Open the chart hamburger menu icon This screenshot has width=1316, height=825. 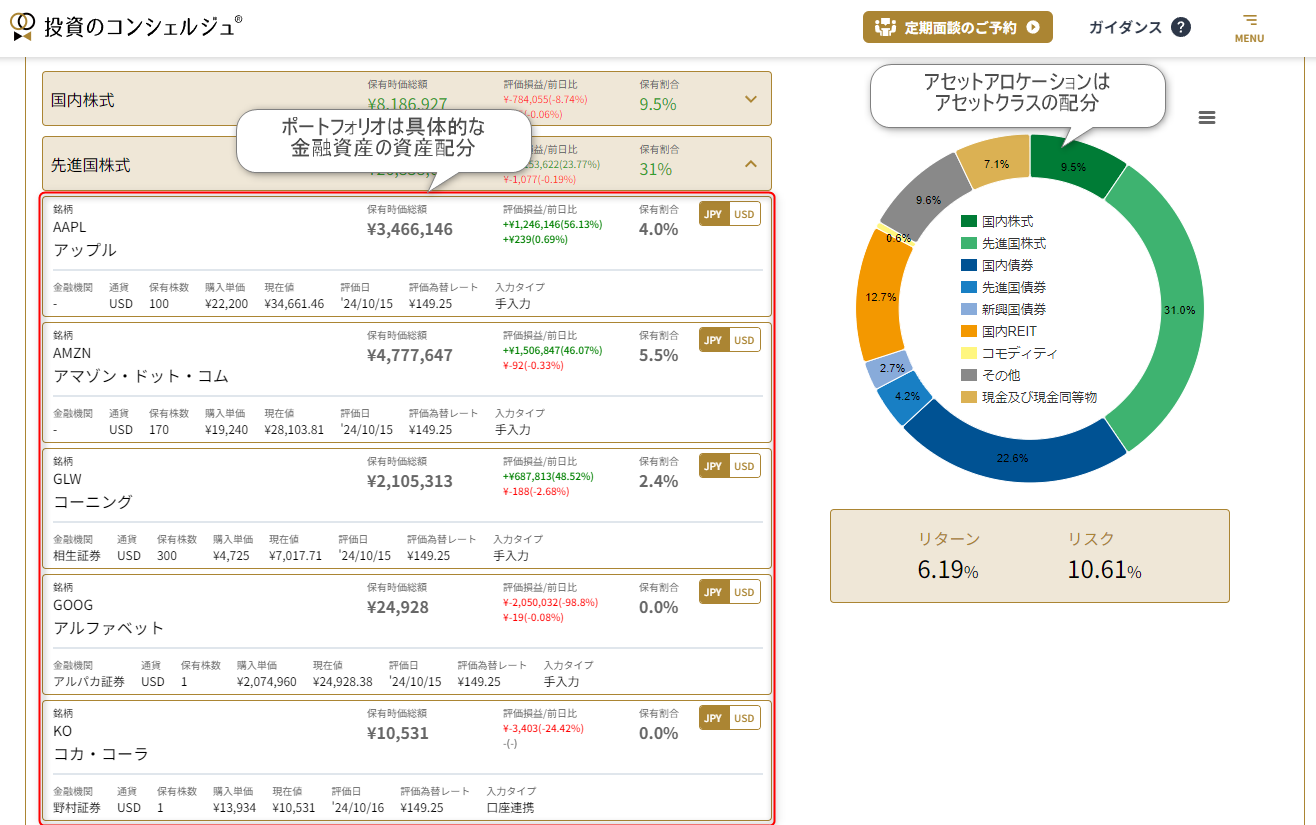1207,118
